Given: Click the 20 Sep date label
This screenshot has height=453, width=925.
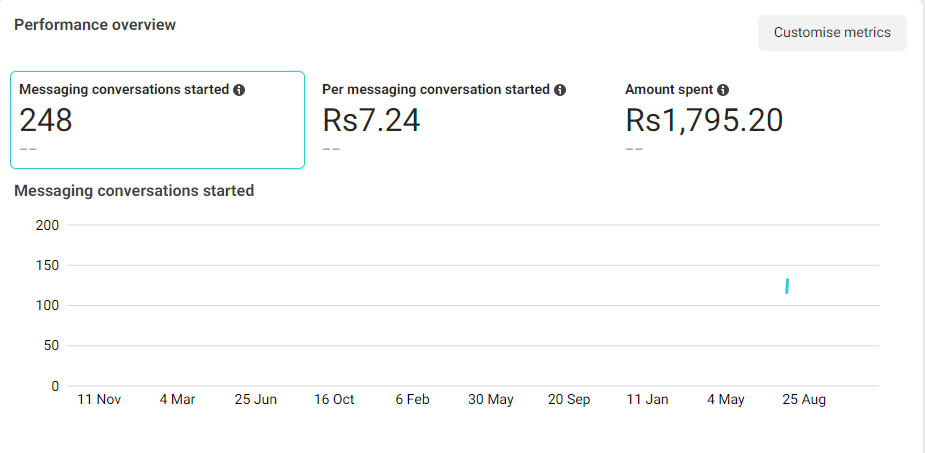Looking at the screenshot, I should tap(569, 399).
